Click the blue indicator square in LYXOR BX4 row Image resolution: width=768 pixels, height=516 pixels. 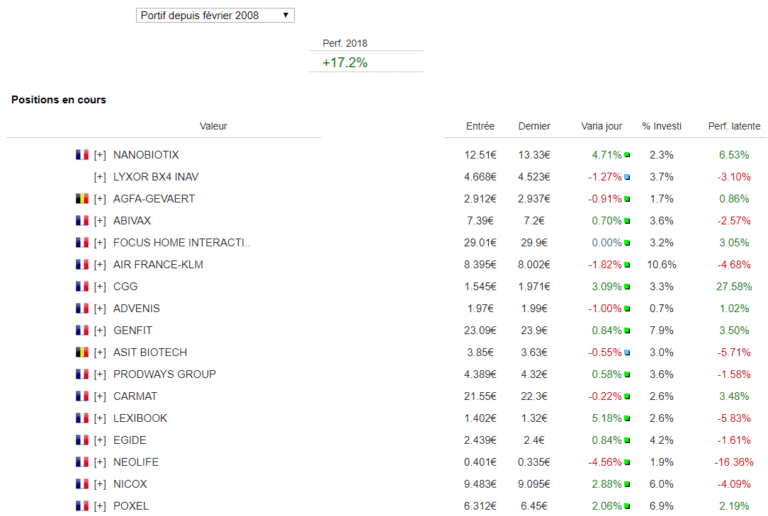[x=627, y=177]
